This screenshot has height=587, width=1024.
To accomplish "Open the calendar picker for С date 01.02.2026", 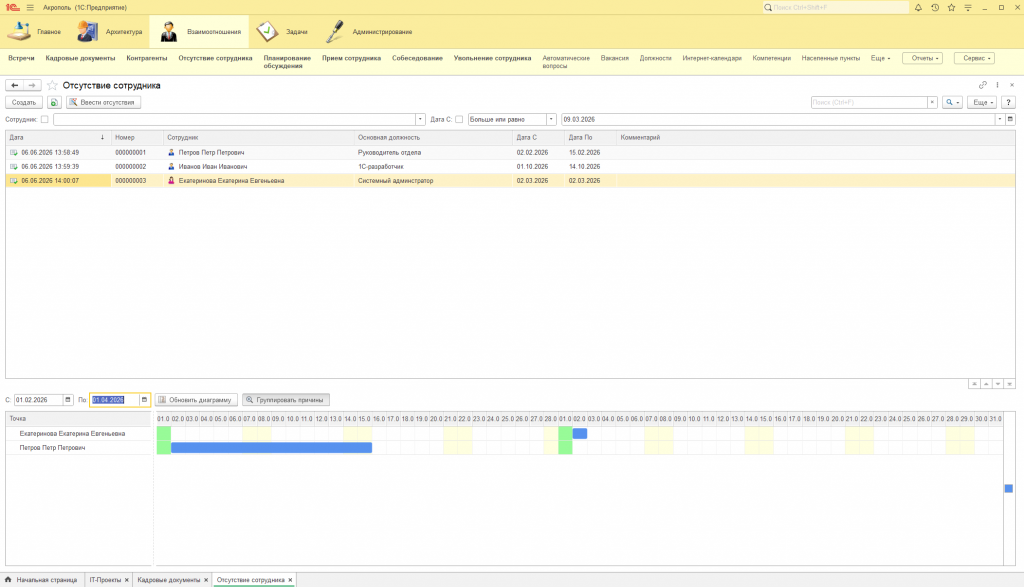I will tap(67, 400).
